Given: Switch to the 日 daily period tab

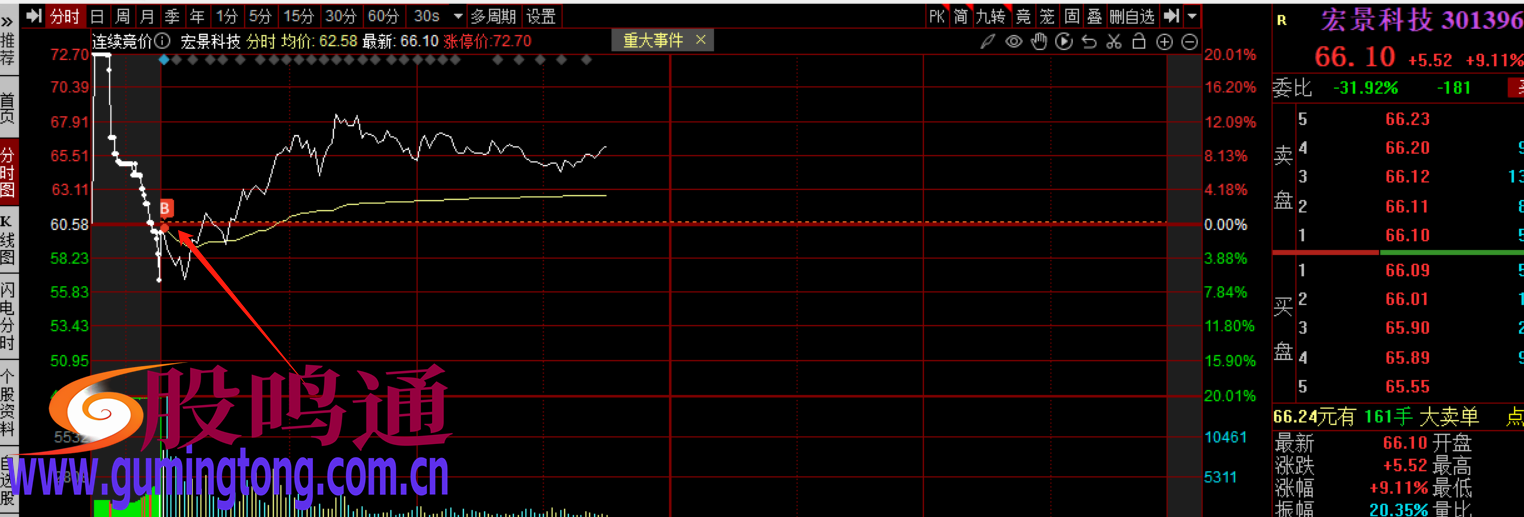Looking at the screenshot, I should tap(97, 16).
